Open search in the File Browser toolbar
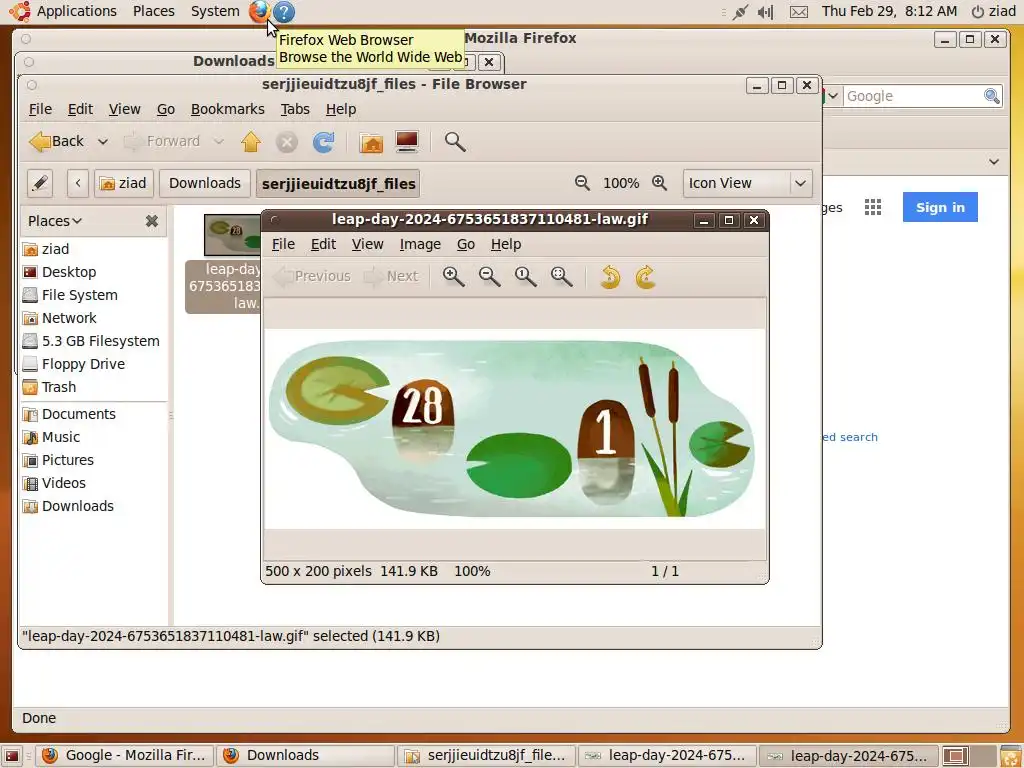Image resolution: width=1024 pixels, height=768 pixels. [455, 142]
